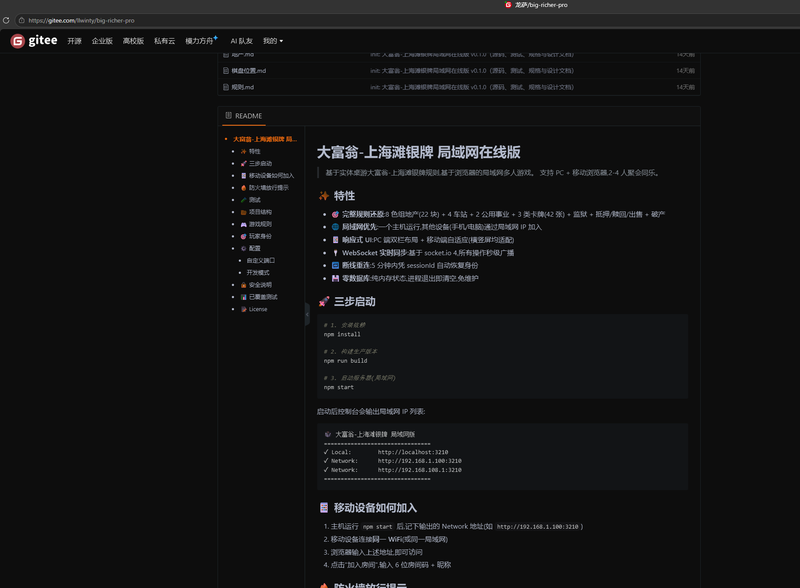This screenshot has height=588, width=800.
Task: Click file icon next to 棋盘位置.md
Action: coord(226,71)
